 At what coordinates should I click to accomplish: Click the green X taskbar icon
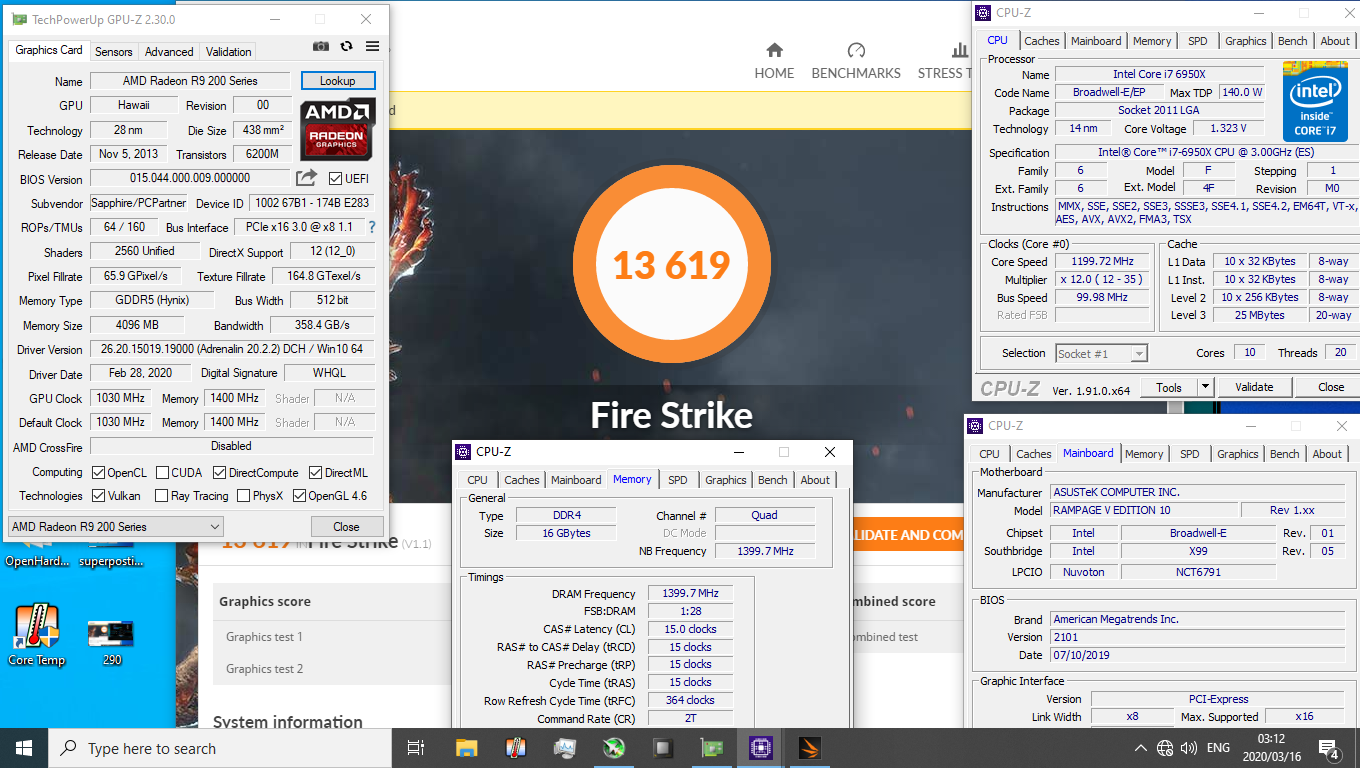pos(614,748)
